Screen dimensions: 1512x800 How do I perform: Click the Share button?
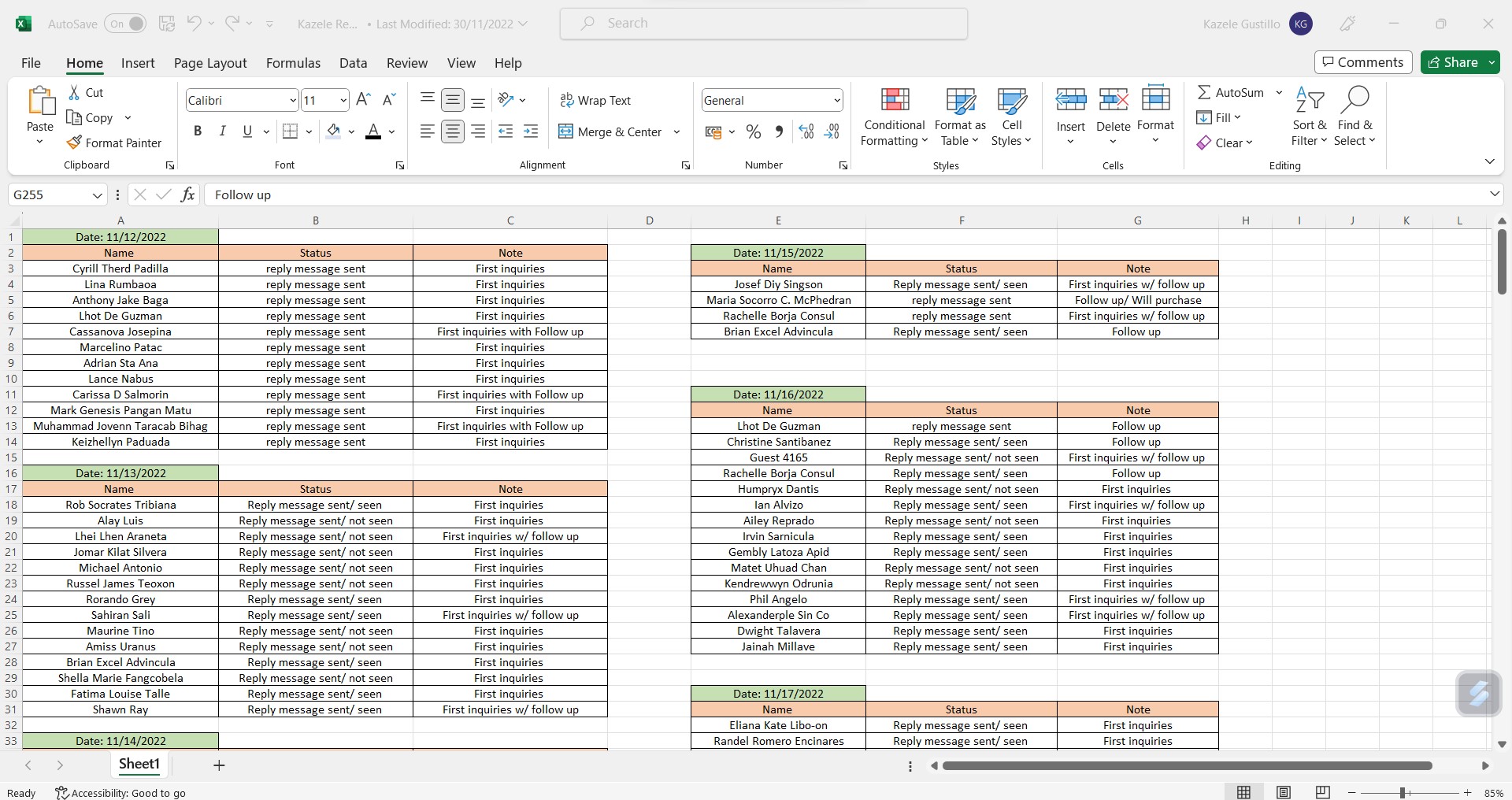pos(1454,62)
